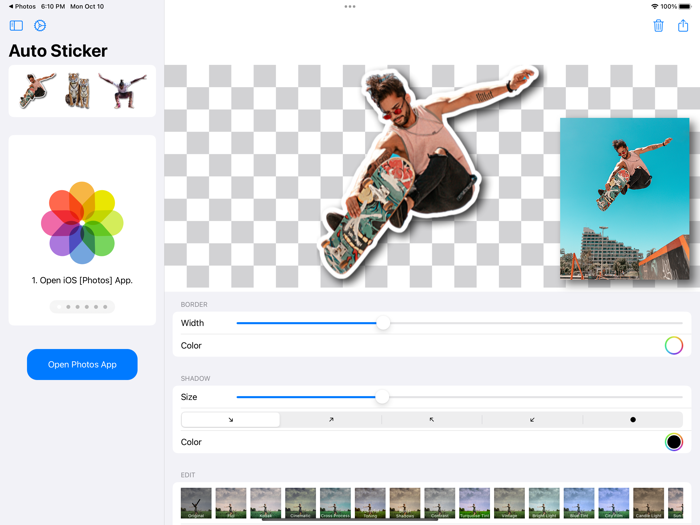The image size is (700, 525).
Task: Apply the Cross Process filter thumbnail
Action: (335, 503)
